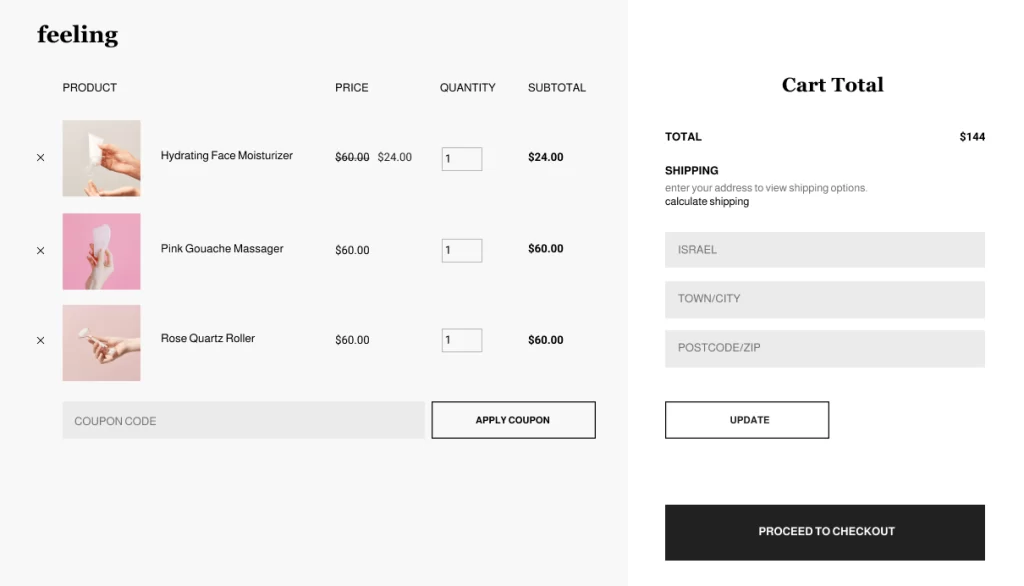Open Hydrating Face Moisturizer product image

click(101, 158)
